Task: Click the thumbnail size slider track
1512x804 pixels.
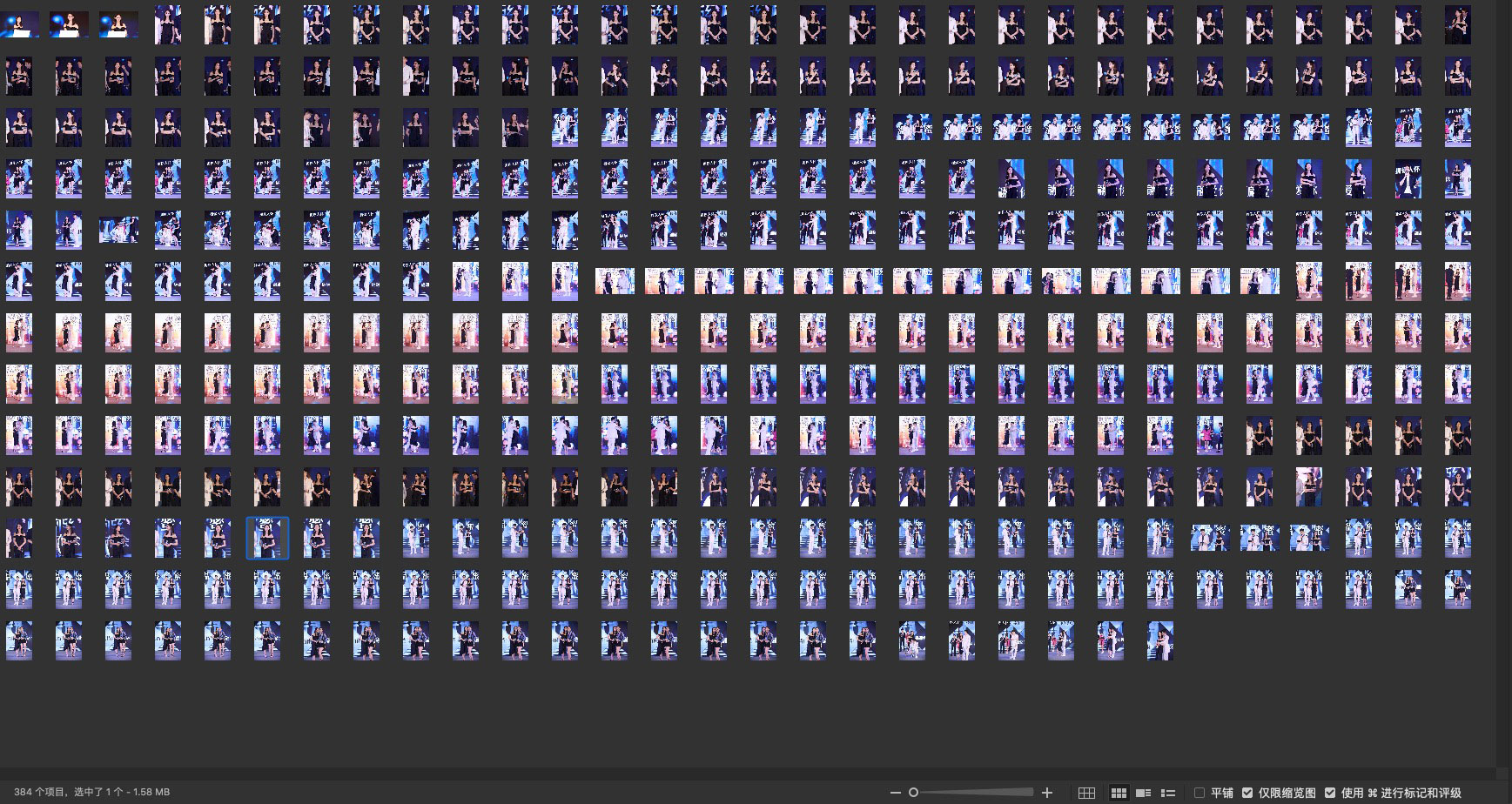Action: (975, 793)
